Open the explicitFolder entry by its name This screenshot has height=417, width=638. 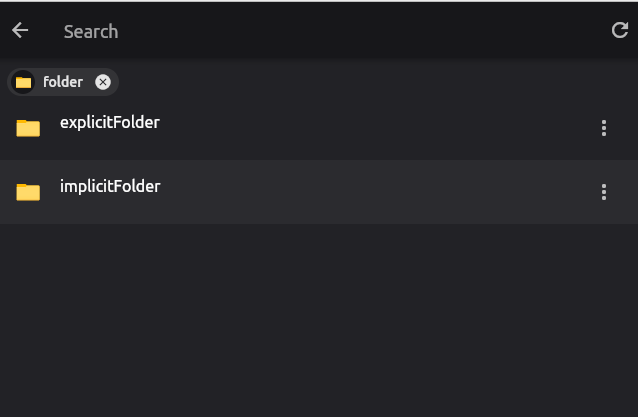pyautogui.click(x=110, y=122)
